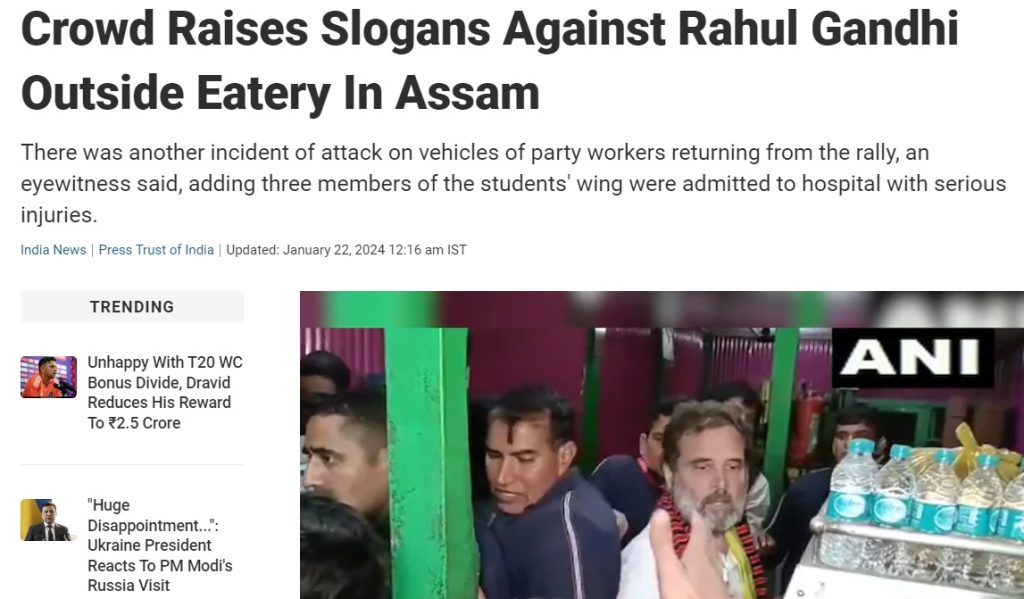1024x599 pixels.
Task: Click the large green pillar in the photo
Action: (428, 462)
